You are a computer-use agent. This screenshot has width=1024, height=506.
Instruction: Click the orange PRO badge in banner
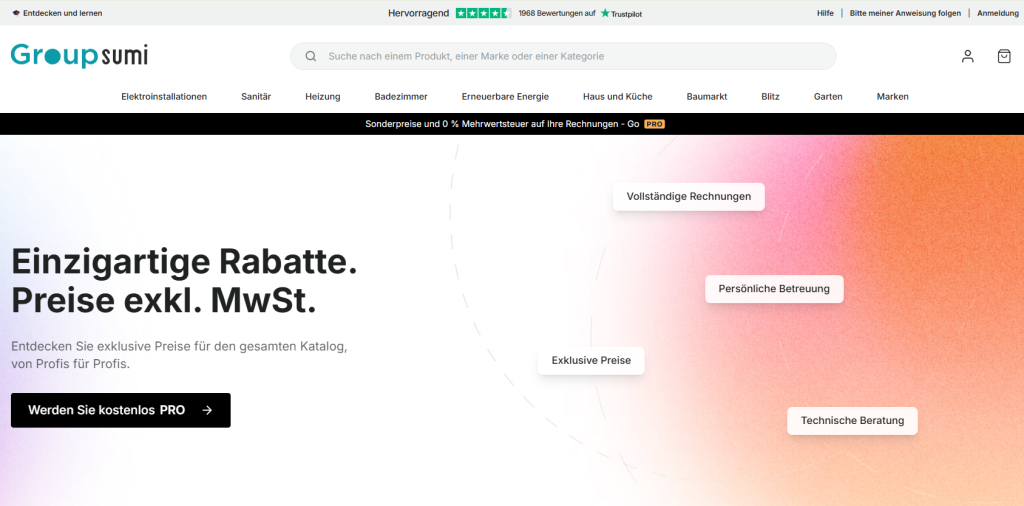(x=654, y=124)
